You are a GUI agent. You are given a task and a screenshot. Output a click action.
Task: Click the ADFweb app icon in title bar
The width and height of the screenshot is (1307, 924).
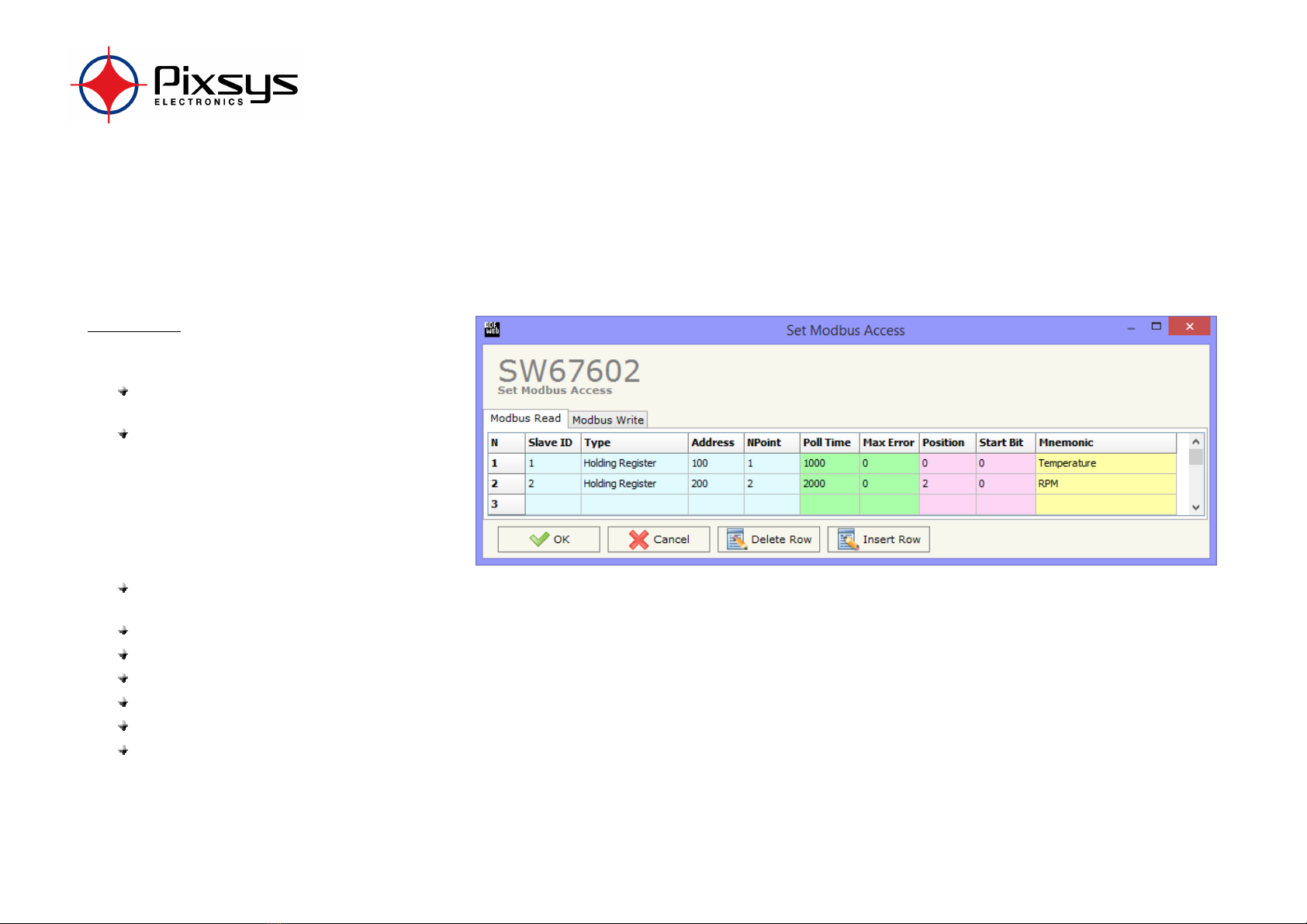(x=492, y=330)
